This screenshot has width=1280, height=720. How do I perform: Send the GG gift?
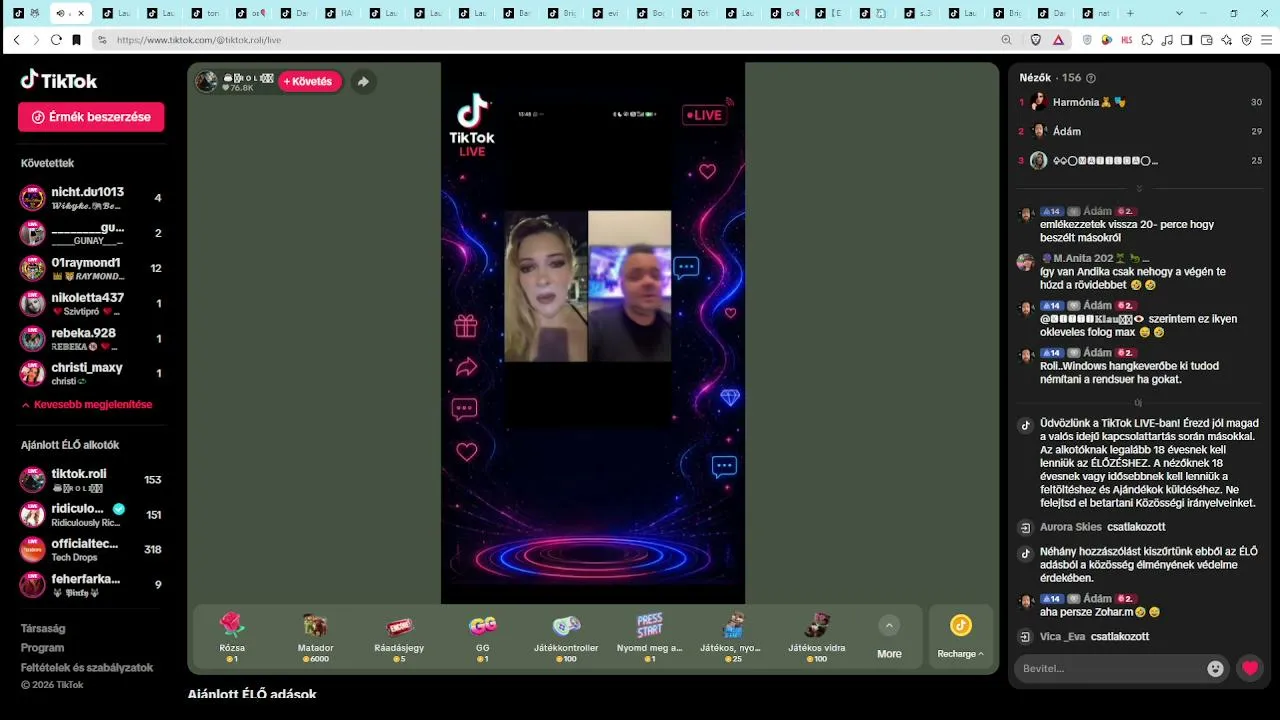(x=483, y=637)
